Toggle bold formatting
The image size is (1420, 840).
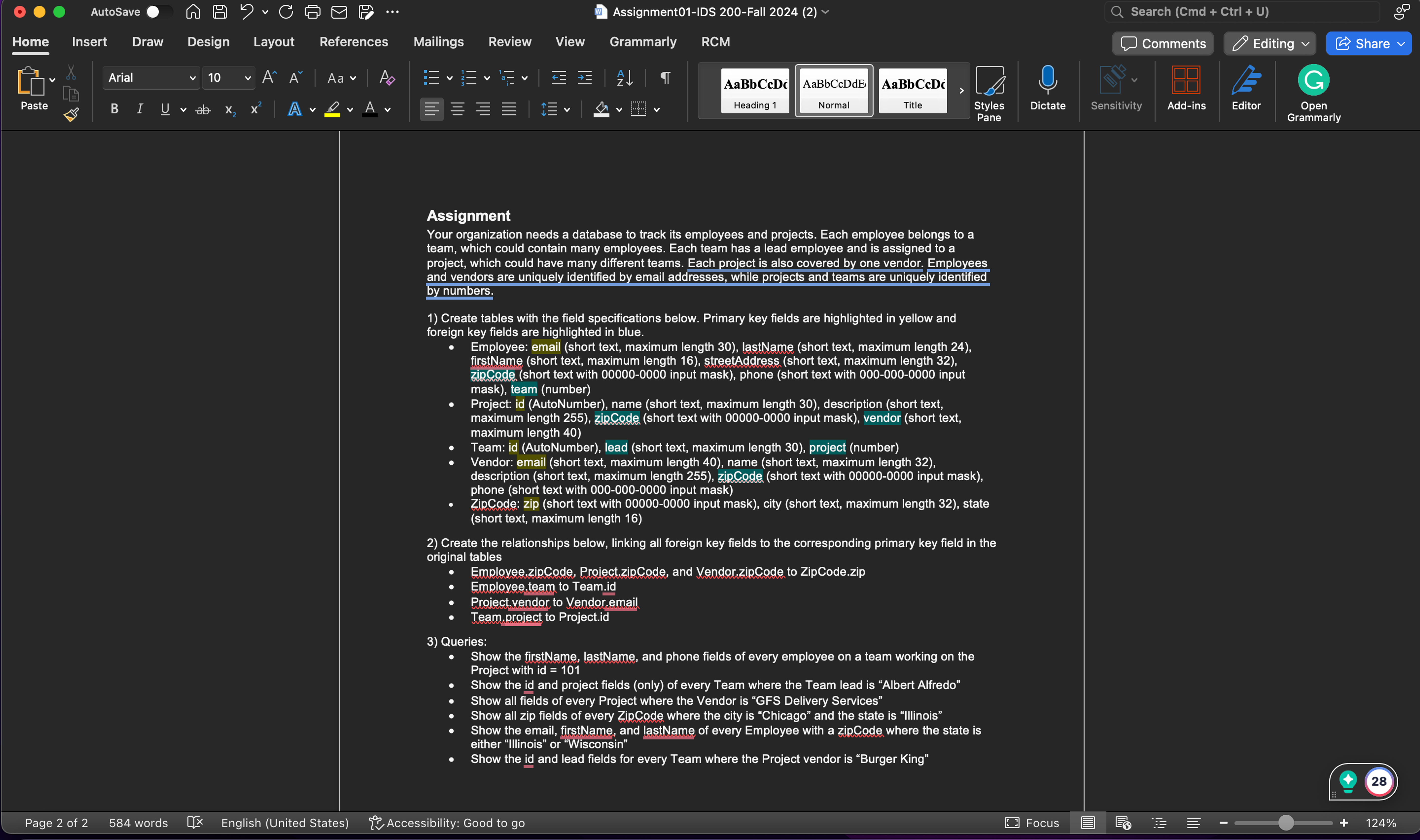(114, 109)
